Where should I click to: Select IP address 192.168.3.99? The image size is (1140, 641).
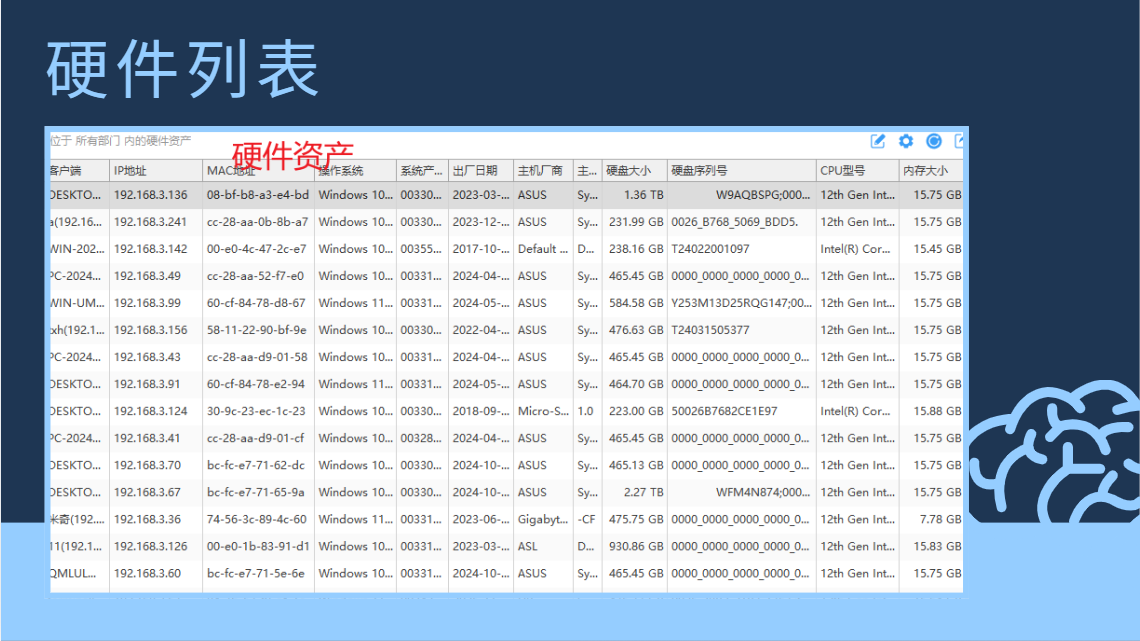[x=148, y=303]
